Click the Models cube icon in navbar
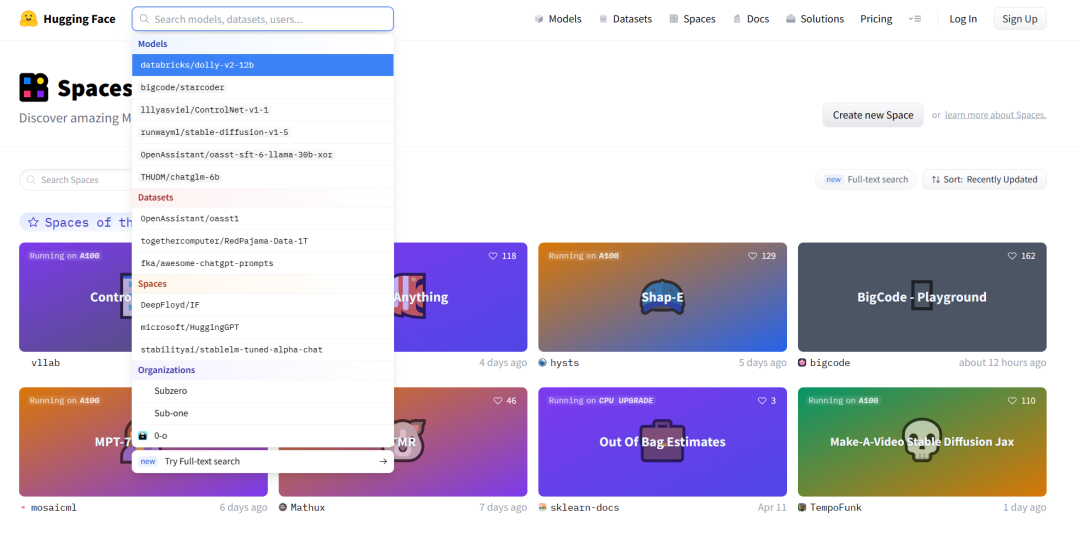Viewport: 1080px width, 537px height. point(539,19)
